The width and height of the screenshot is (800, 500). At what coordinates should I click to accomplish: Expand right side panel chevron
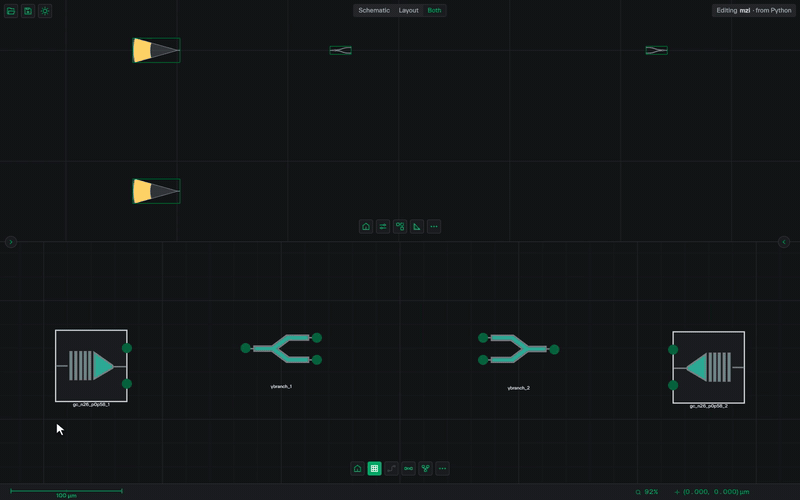tap(784, 242)
